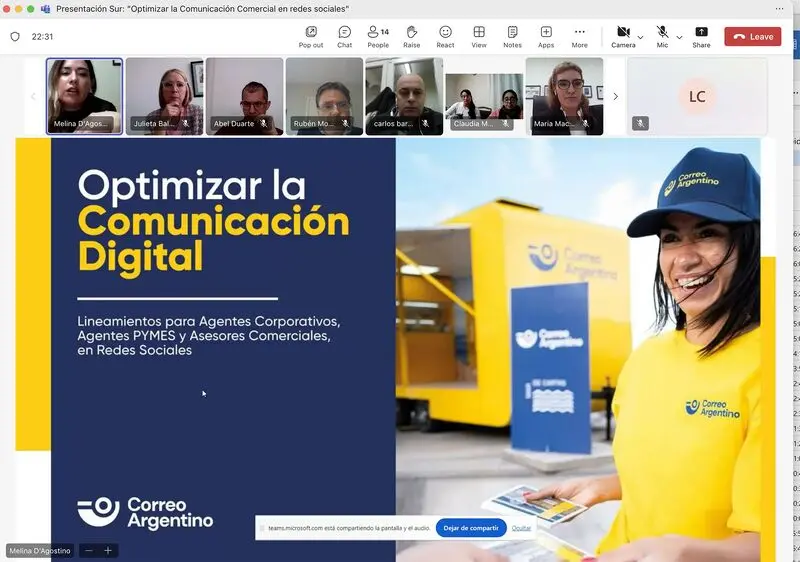Click Dejar de compartir button
The height and width of the screenshot is (562, 800).
pyautogui.click(x=471, y=528)
